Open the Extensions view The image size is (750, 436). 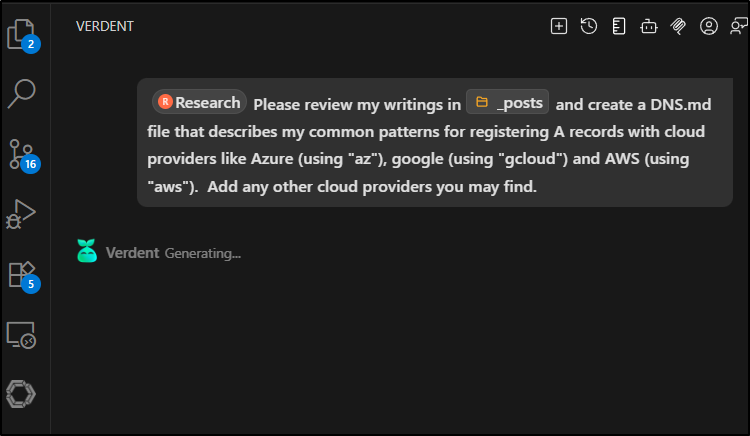click(x=22, y=273)
